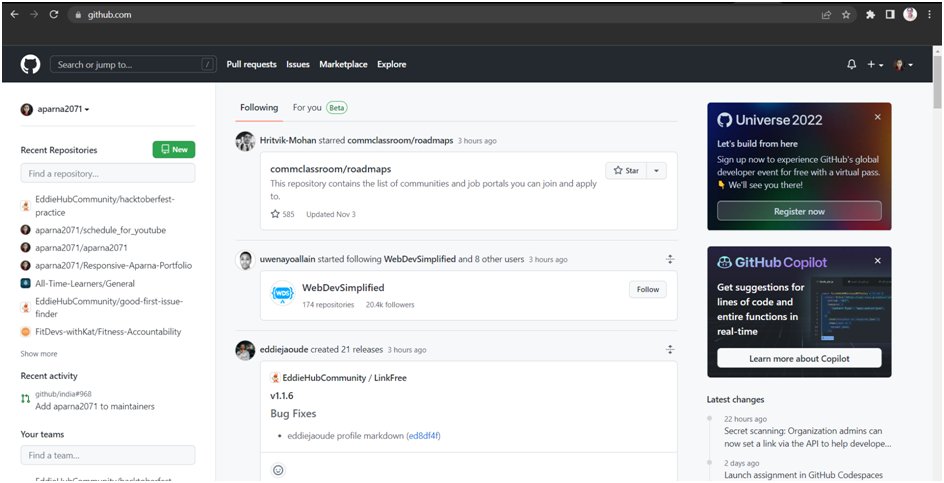Viewport: 944px width, 483px height.
Task: Open notifications bell icon
Action: (851, 64)
